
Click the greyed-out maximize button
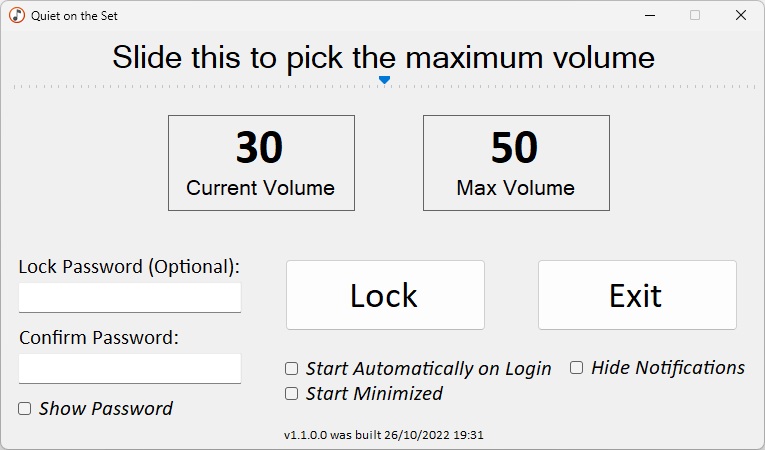695,16
